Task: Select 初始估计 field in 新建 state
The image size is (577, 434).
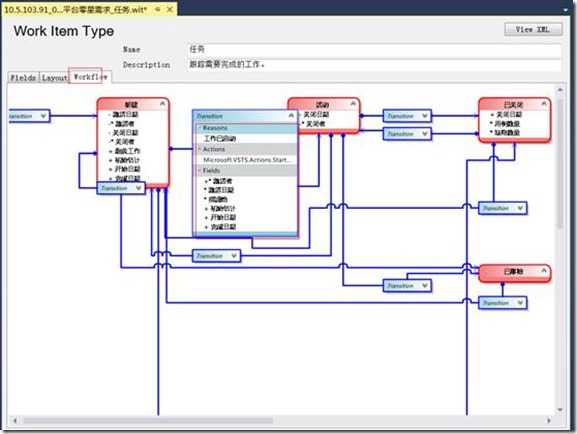Action: point(127,160)
